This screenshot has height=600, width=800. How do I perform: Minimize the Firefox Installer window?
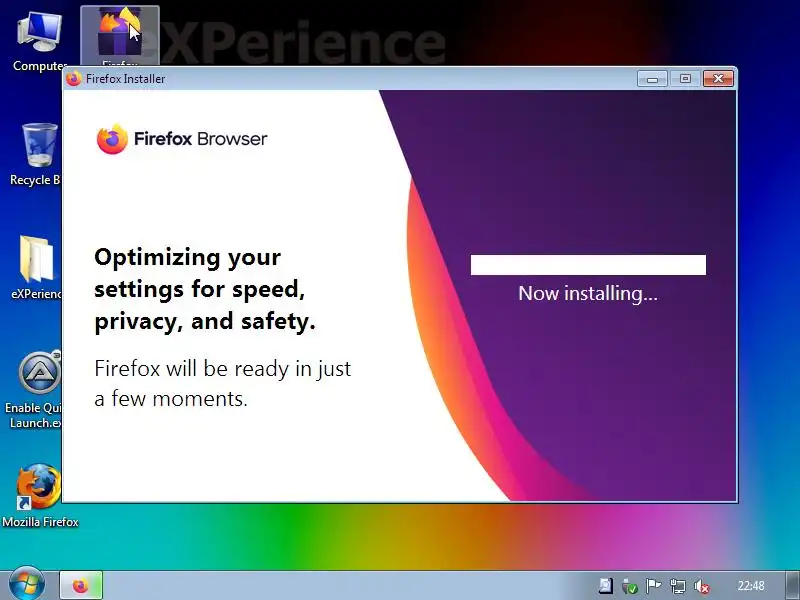pos(652,79)
